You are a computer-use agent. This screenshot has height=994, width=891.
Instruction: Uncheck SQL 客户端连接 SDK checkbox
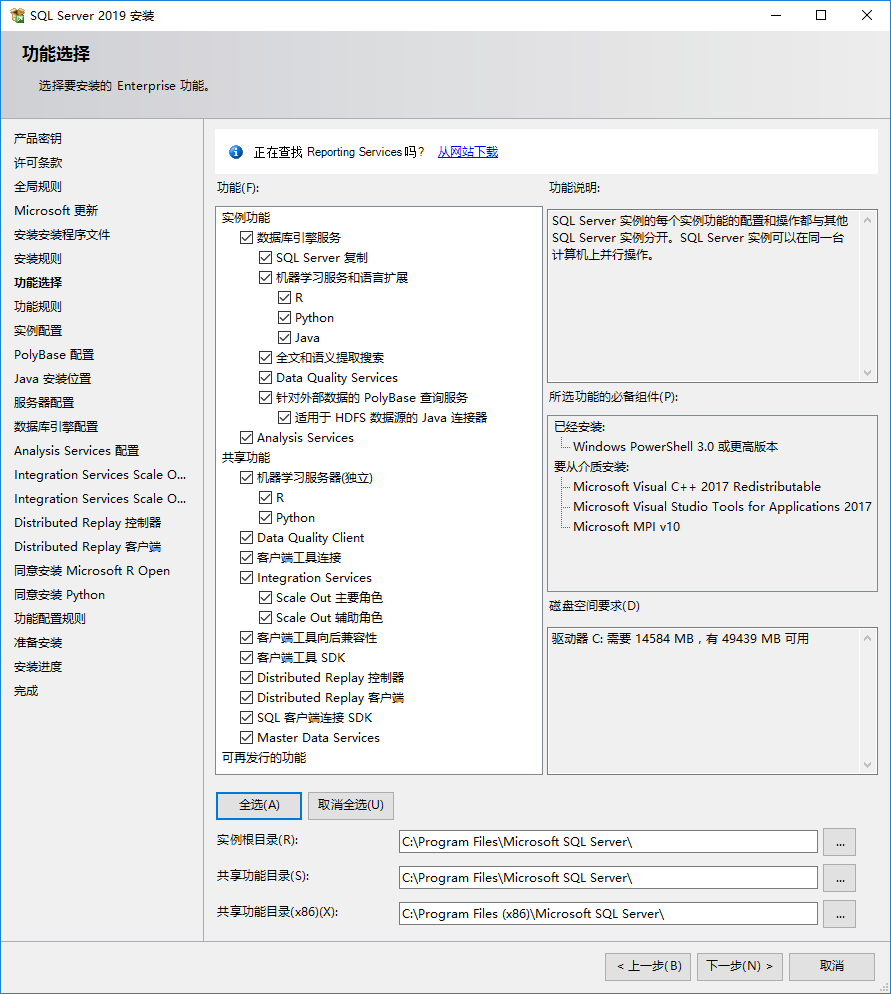coord(247,718)
